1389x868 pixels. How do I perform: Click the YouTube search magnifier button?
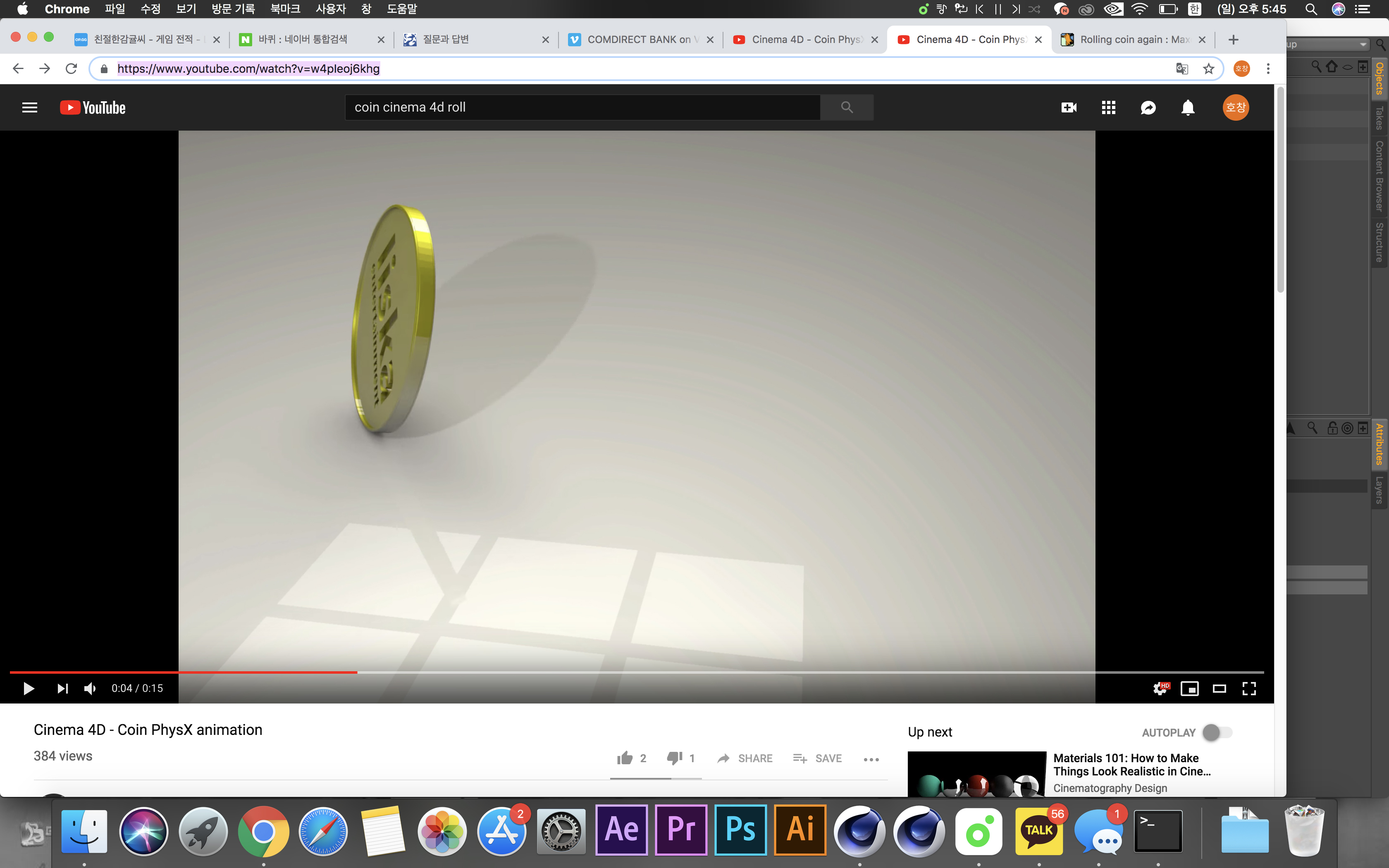(847, 107)
